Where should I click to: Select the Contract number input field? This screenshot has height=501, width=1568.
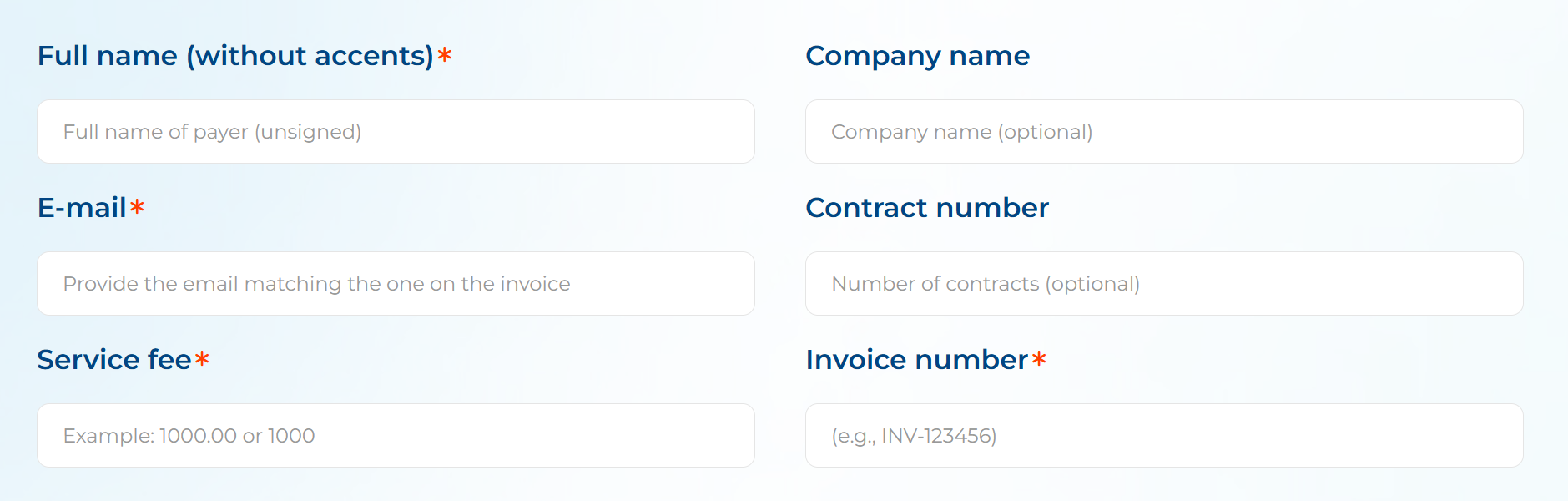pos(1163,284)
